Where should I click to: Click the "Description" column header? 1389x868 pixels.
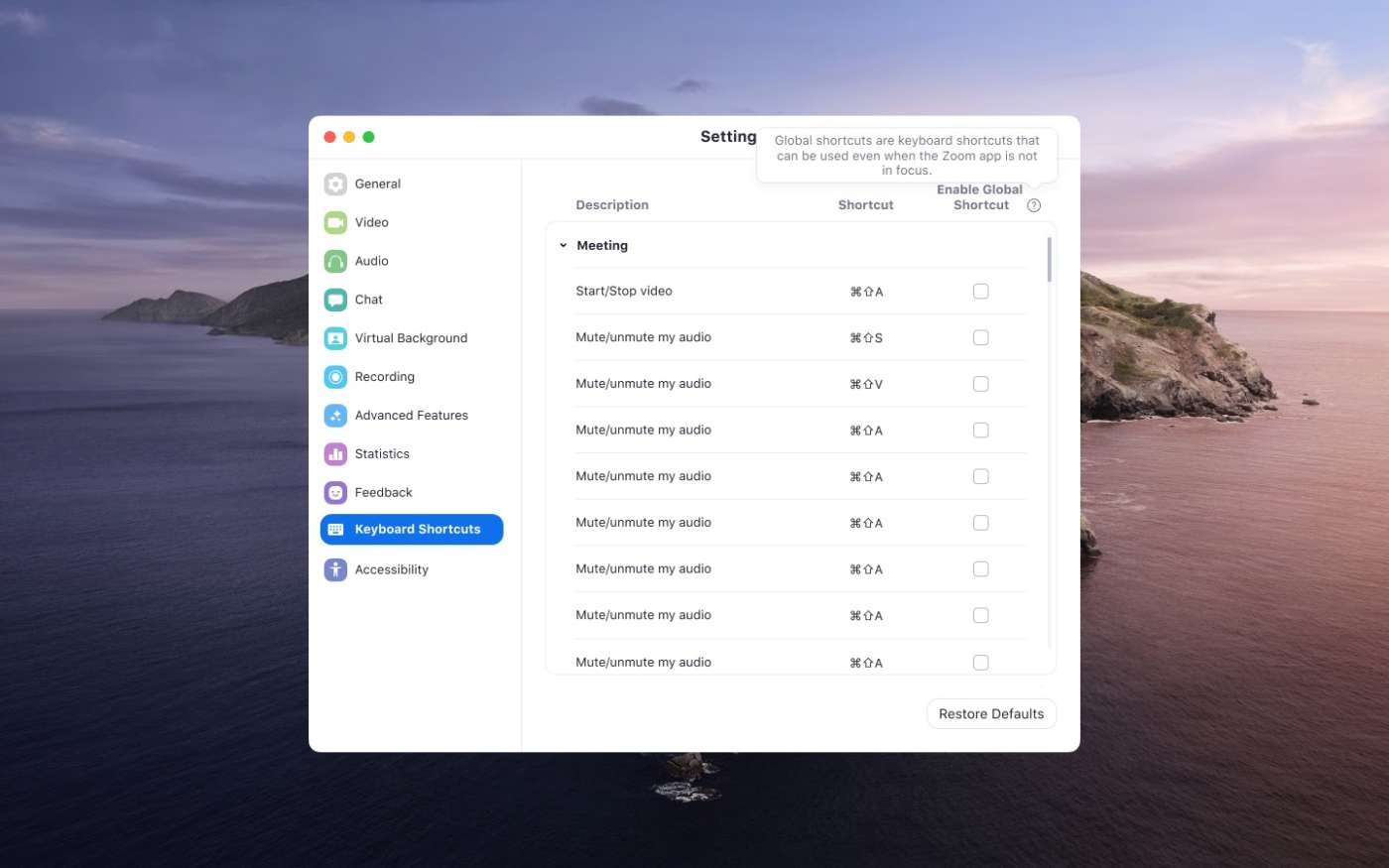pos(612,205)
